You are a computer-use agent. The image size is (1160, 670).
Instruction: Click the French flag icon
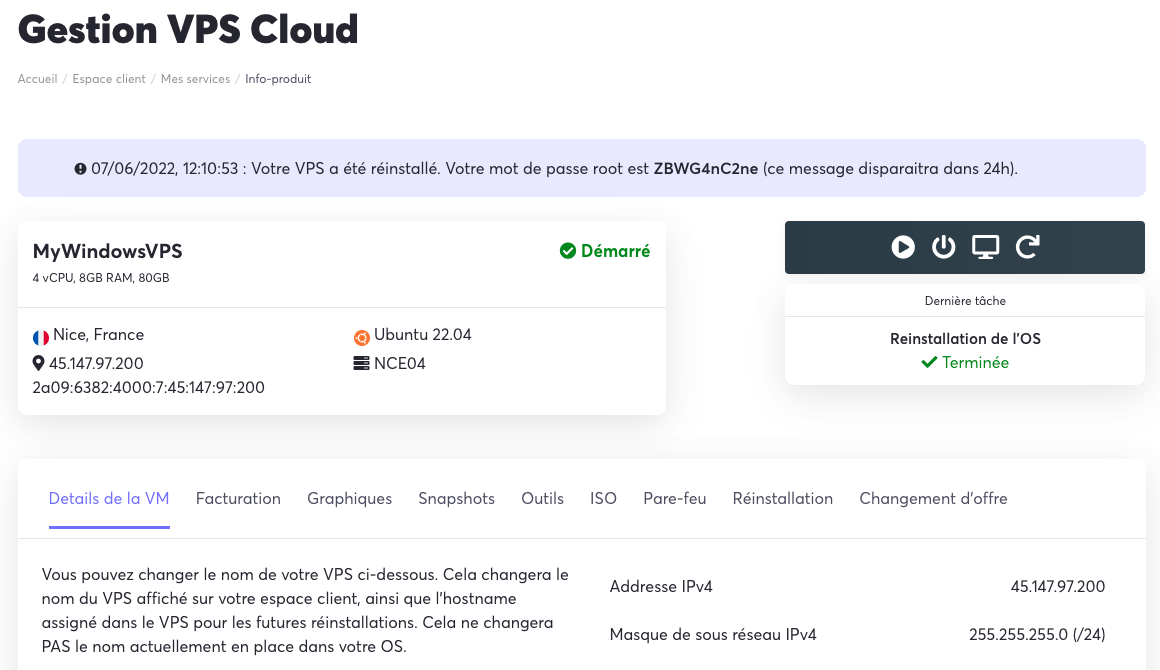pyautogui.click(x=41, y=337)
